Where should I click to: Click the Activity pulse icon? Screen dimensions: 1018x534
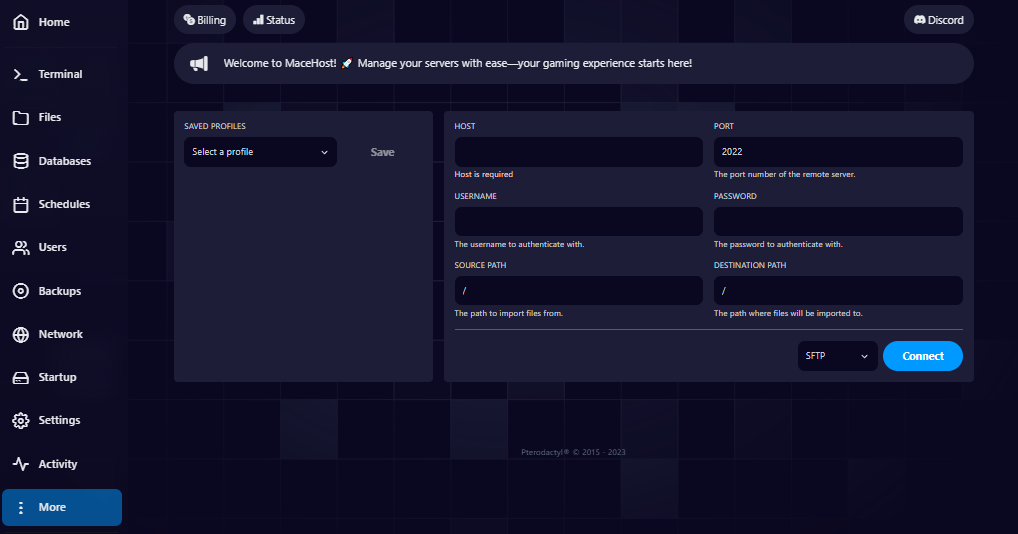coord(21,464)
